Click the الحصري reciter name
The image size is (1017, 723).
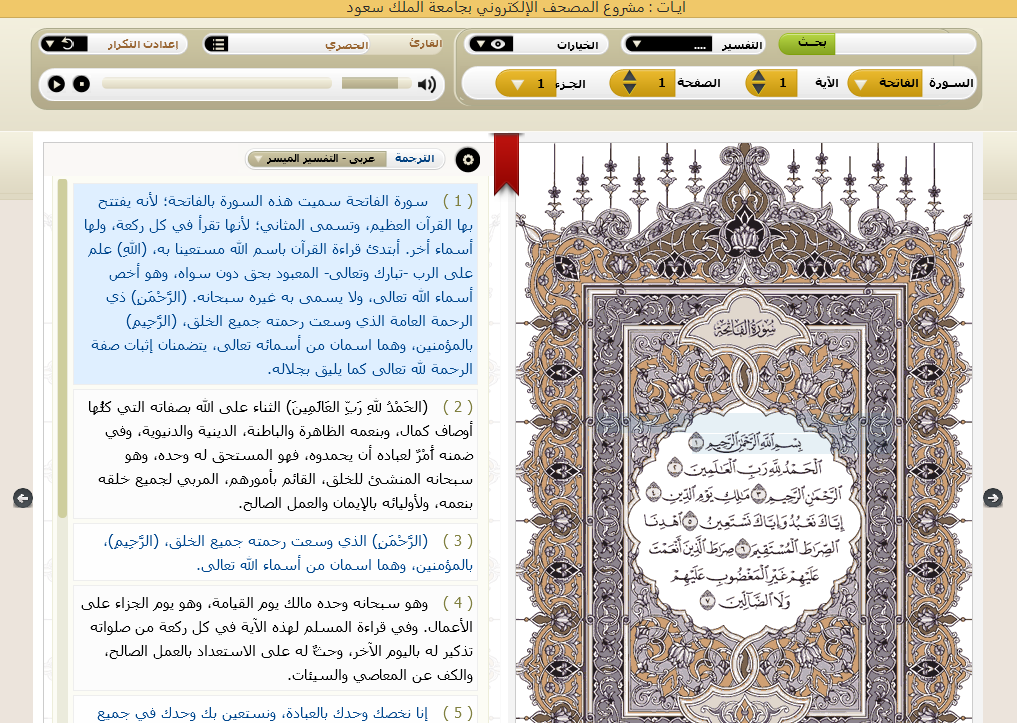[x=347, y=45]
